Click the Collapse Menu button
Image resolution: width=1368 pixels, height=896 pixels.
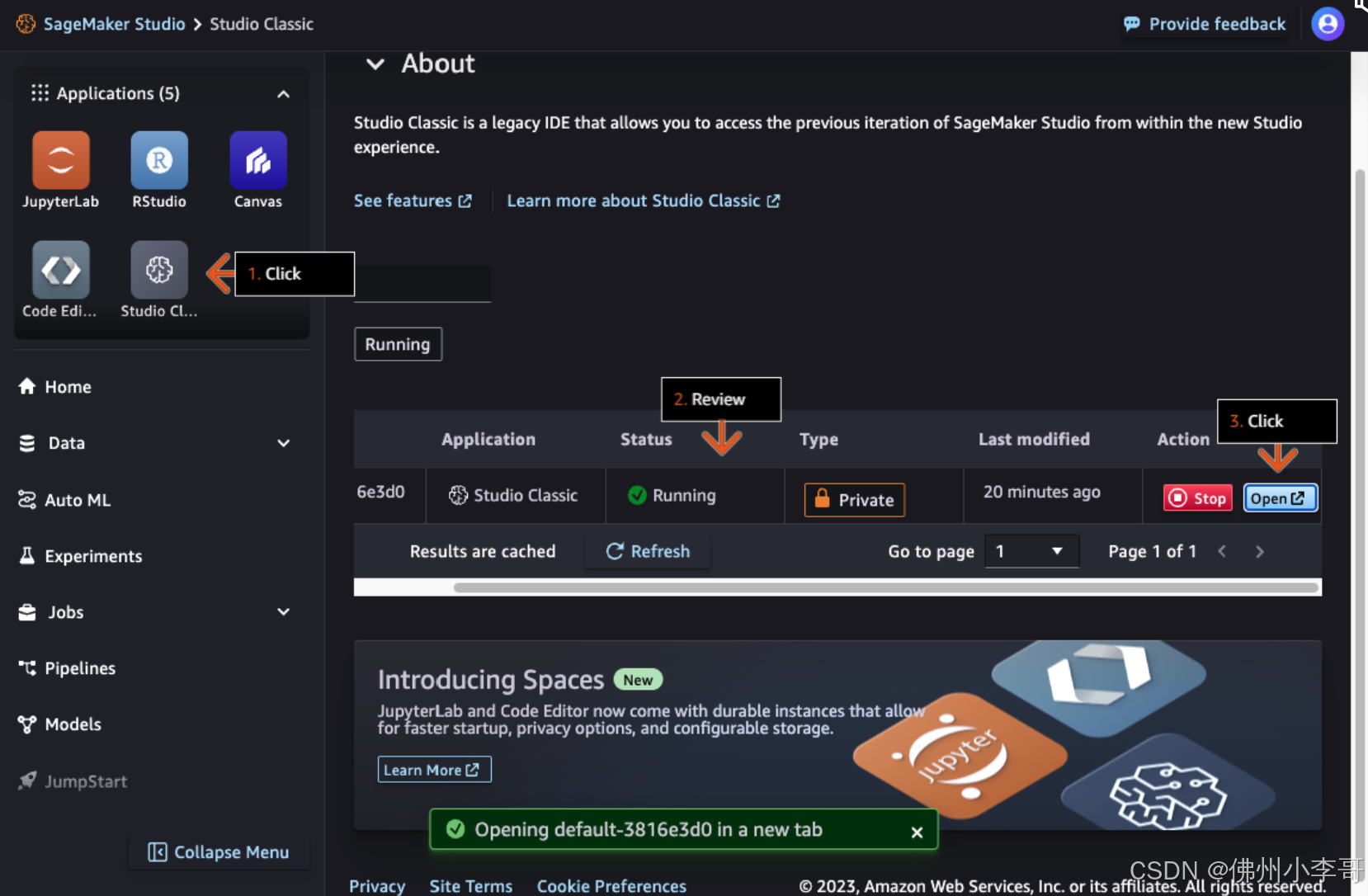pos(219,852)
